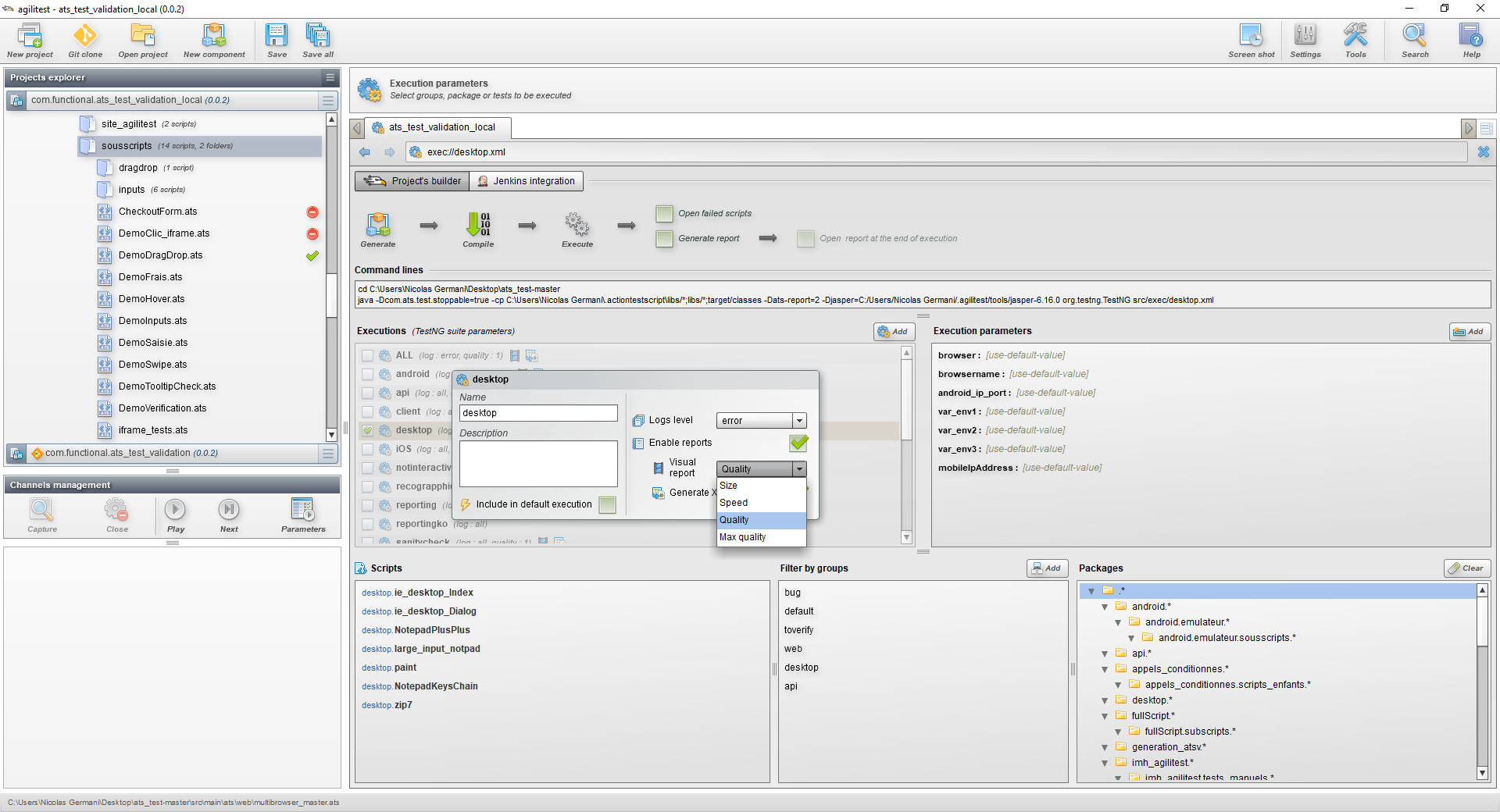
Task: Click the Capture channel icon
Action: 42,510
